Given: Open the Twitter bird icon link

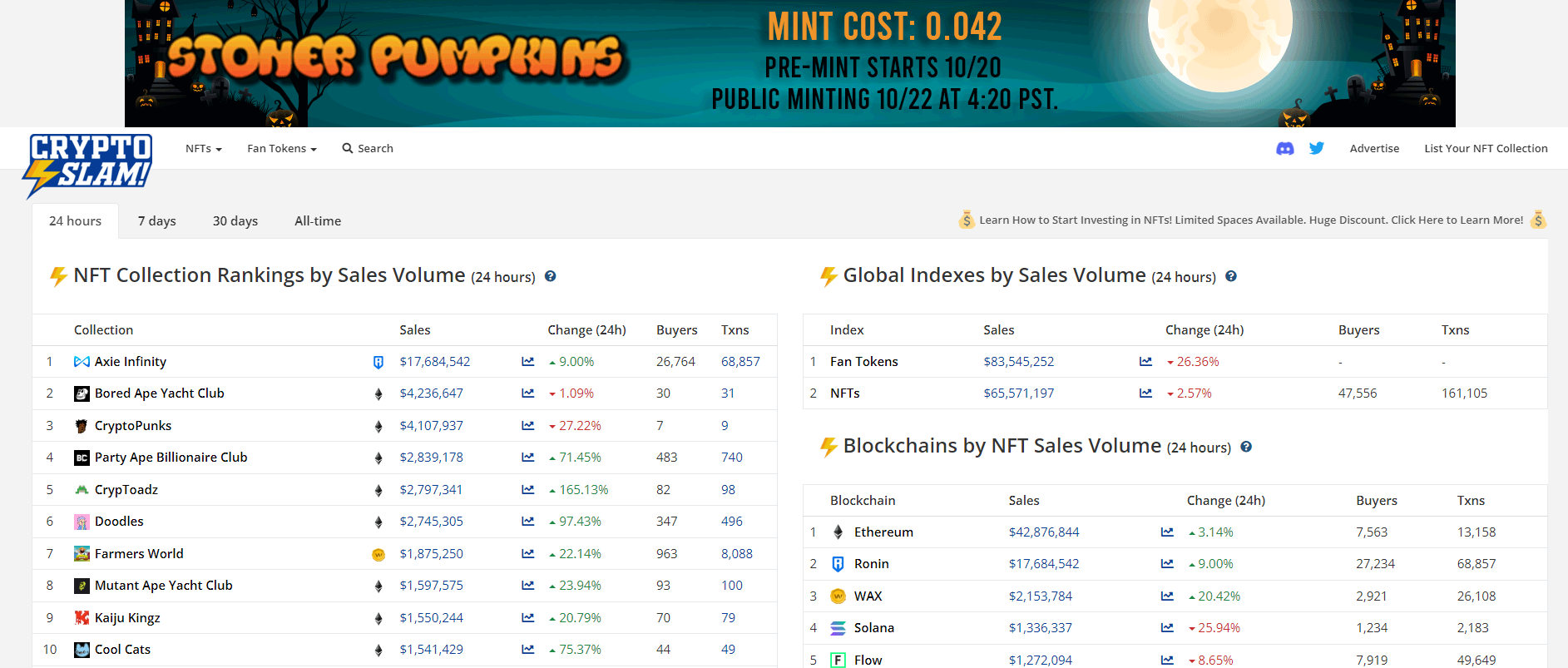Looking at the screenshot, I should click(1317, 148).
